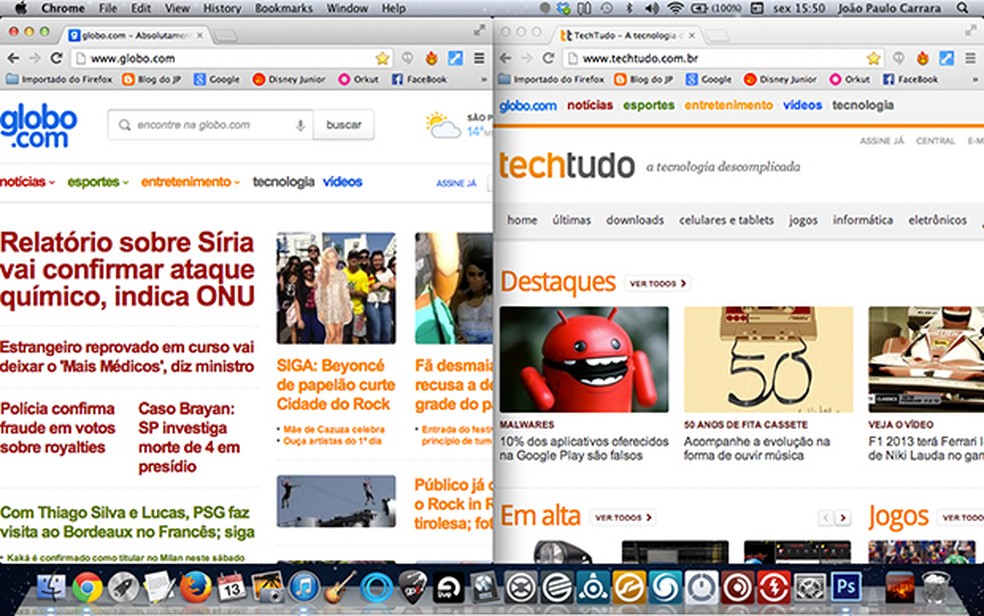Open VER TODOS next to Destaques

(658, 281)
